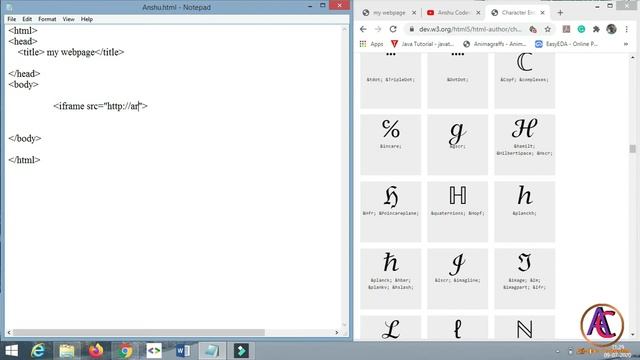The width and height of the screenshot is (640, 360).
Task: Close the Anshu Coder tab
Action: coord(478,13)
